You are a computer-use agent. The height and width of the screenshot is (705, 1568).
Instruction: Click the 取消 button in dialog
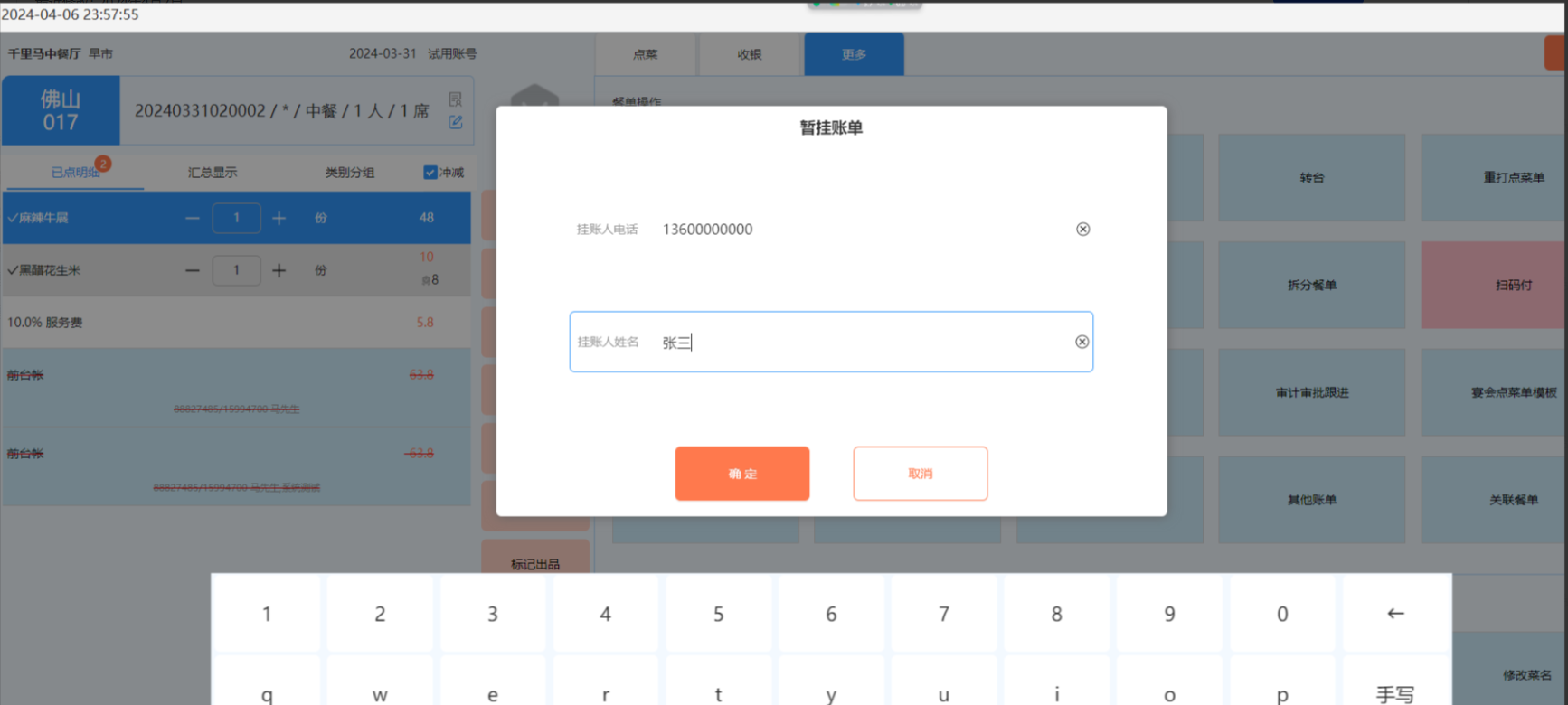(x=920, y=474)
